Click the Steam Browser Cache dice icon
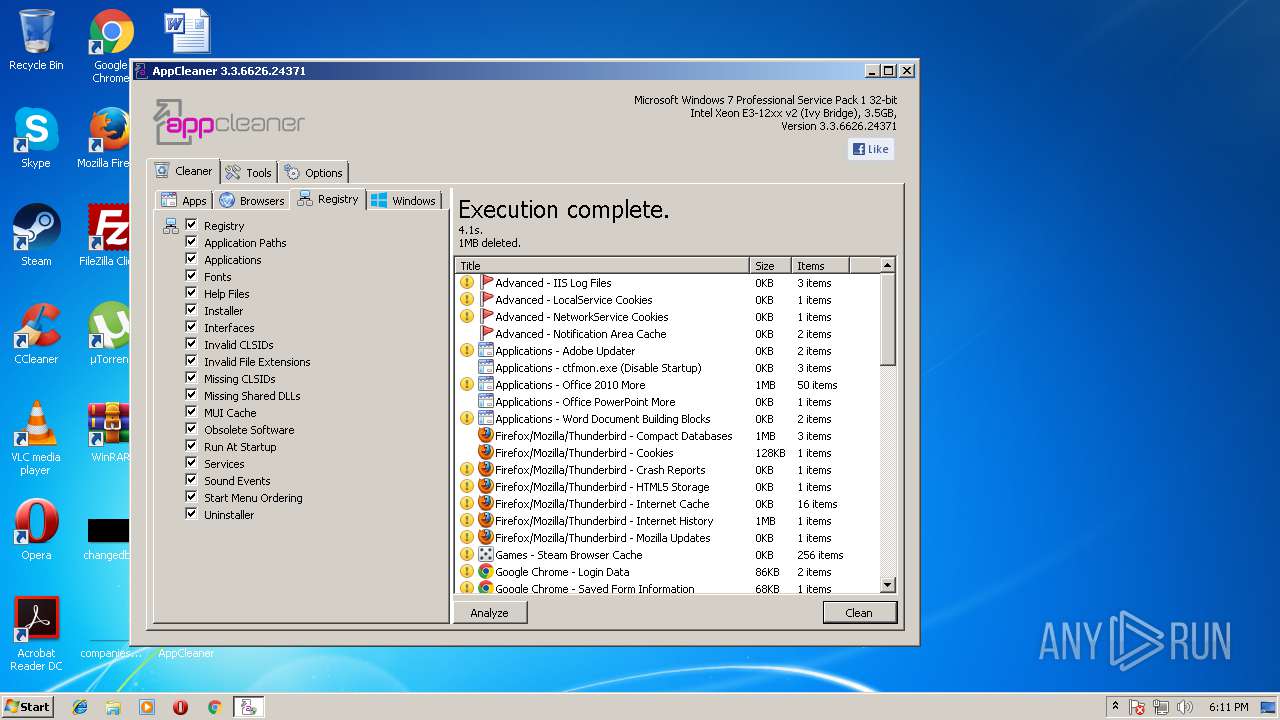 [x=485, y=555]
